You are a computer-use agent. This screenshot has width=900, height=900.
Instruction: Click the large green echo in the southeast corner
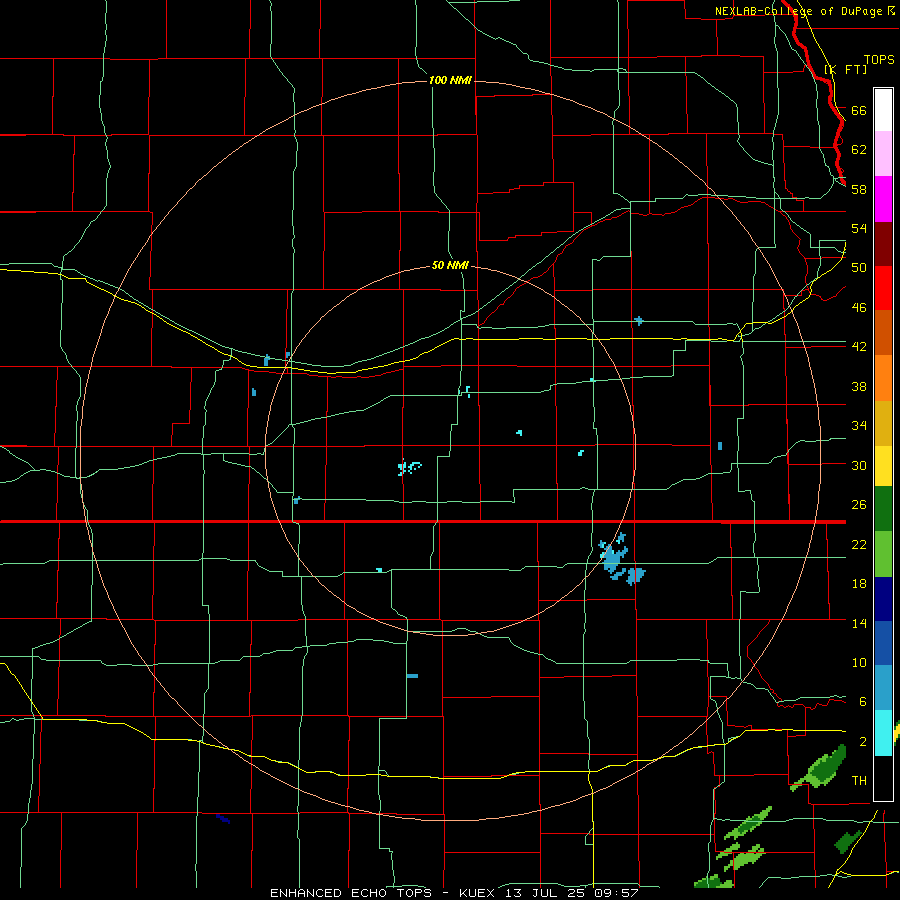(819, 767)
